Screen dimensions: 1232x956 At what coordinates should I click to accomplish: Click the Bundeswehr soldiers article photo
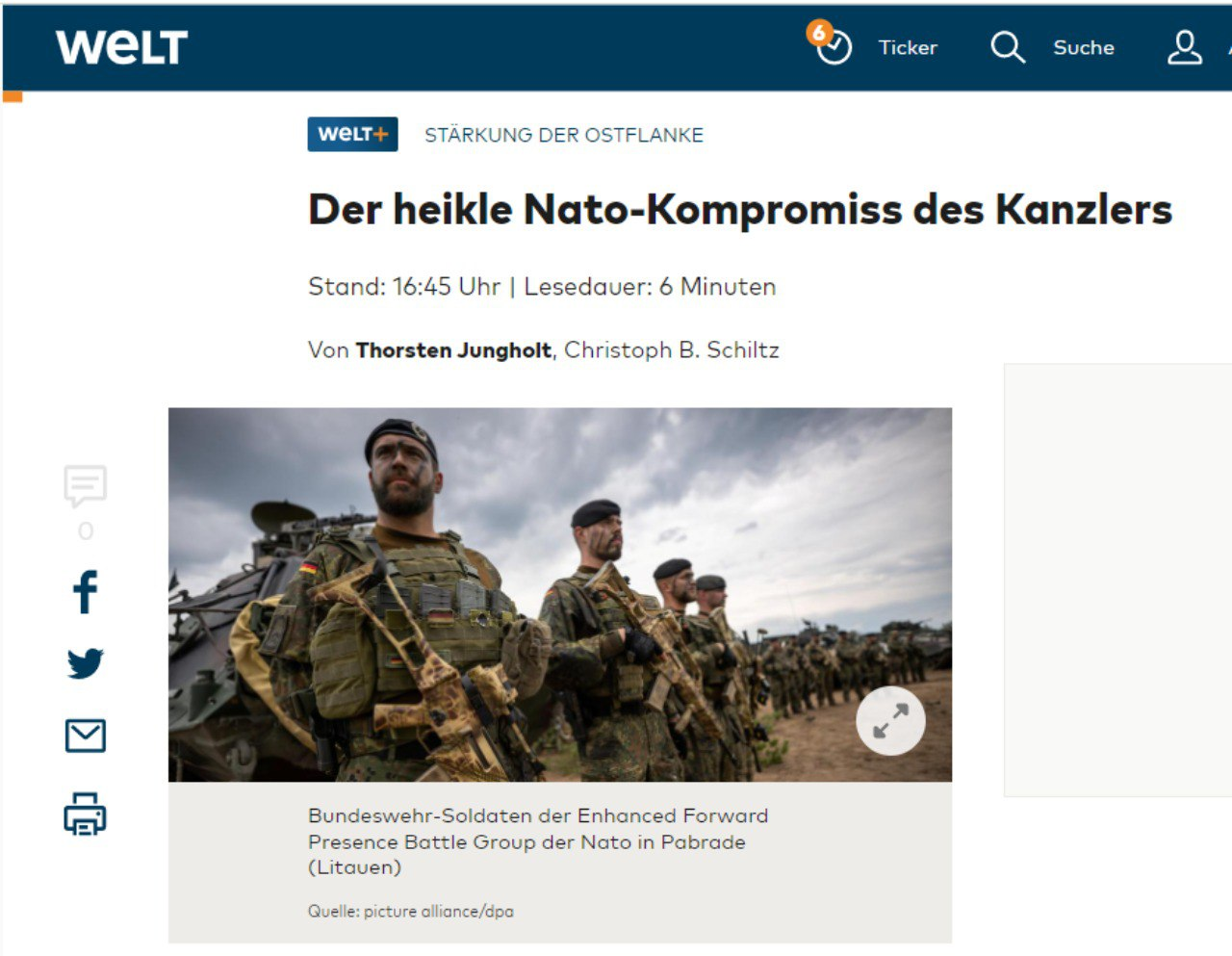pyautogui.click(x=560, y=594)
